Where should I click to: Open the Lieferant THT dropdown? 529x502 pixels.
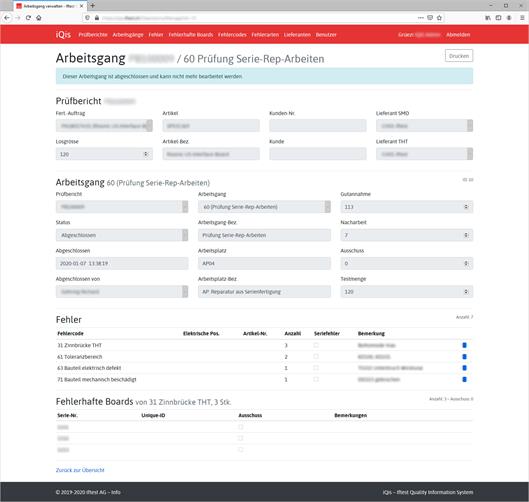coord(424,154)
